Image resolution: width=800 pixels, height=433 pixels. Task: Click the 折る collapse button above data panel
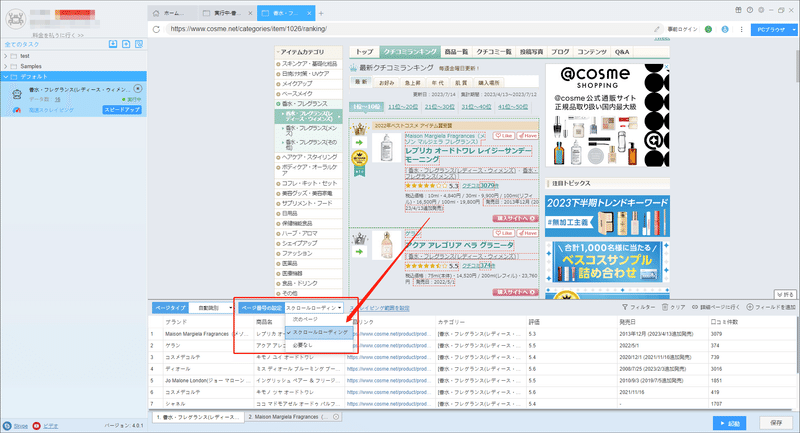point(785,295)
